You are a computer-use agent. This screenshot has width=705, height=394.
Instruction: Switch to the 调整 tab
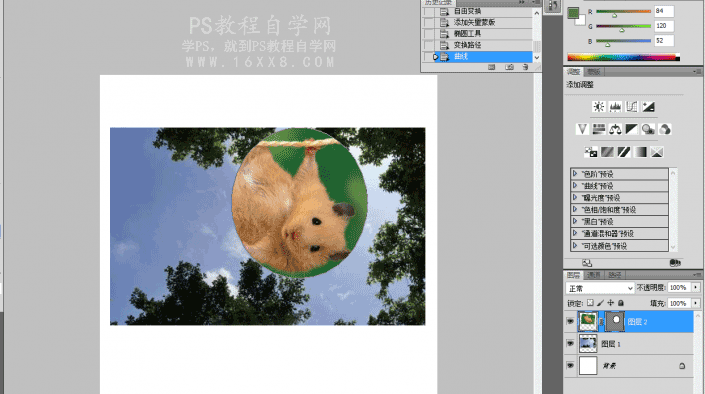(x=573, y=72)
